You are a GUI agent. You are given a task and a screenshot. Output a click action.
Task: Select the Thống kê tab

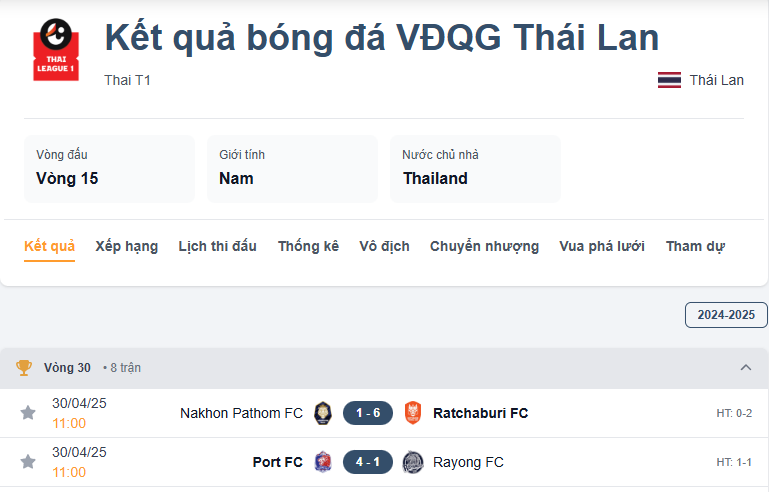tap(308, 246)
